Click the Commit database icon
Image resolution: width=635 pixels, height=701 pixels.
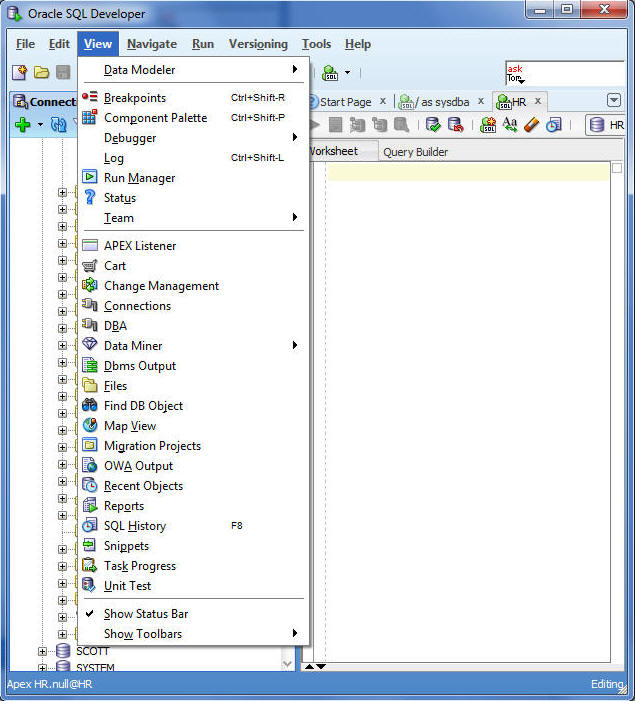[433, 125]
